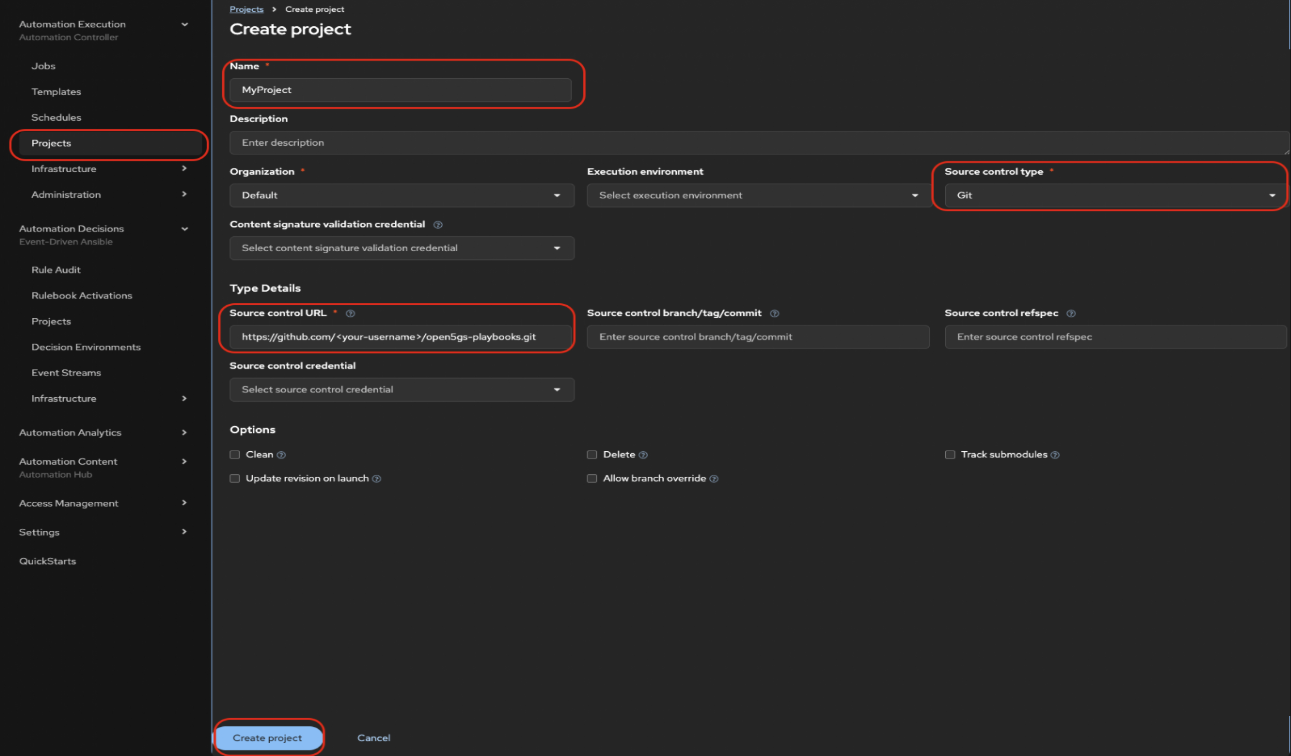
Task: Click the Description input field
Action: click(758, 143)
